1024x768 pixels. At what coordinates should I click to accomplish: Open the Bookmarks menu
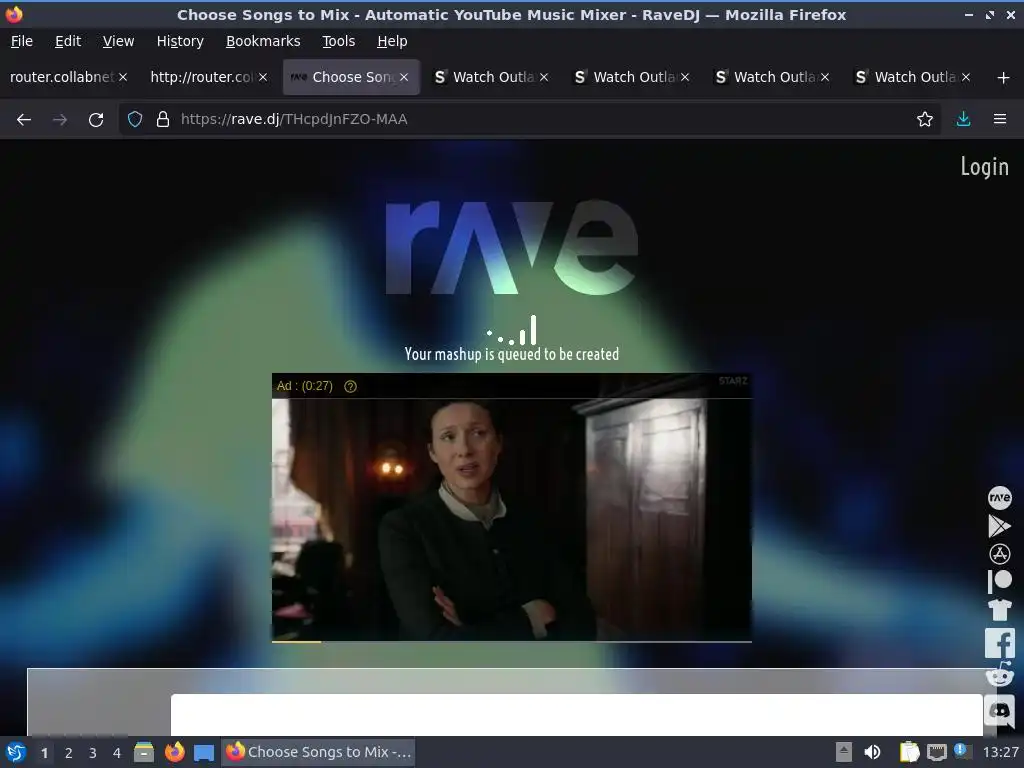pyautogui.click(x=263, y=41)
